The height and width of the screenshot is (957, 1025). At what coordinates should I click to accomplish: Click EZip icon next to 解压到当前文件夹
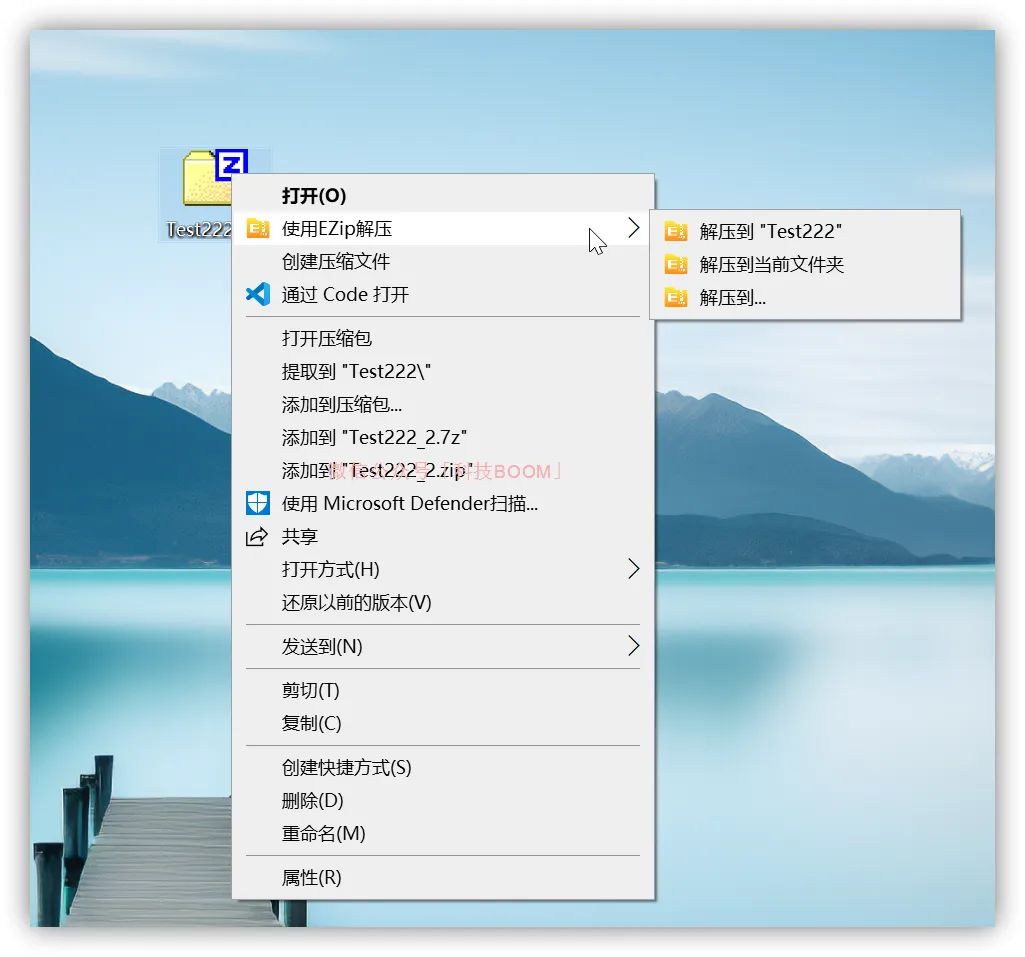point(676,264)
